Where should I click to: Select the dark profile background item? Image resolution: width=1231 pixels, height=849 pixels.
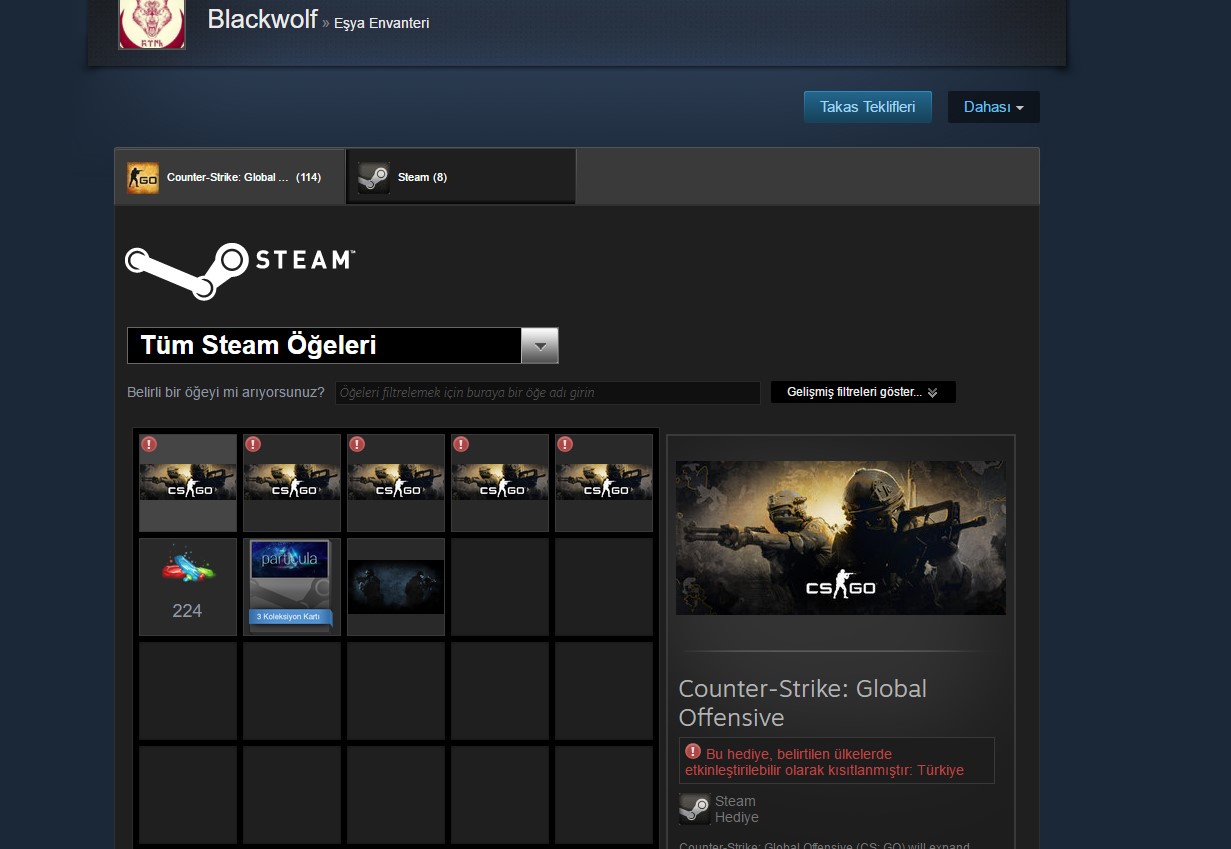coord(396,587)
